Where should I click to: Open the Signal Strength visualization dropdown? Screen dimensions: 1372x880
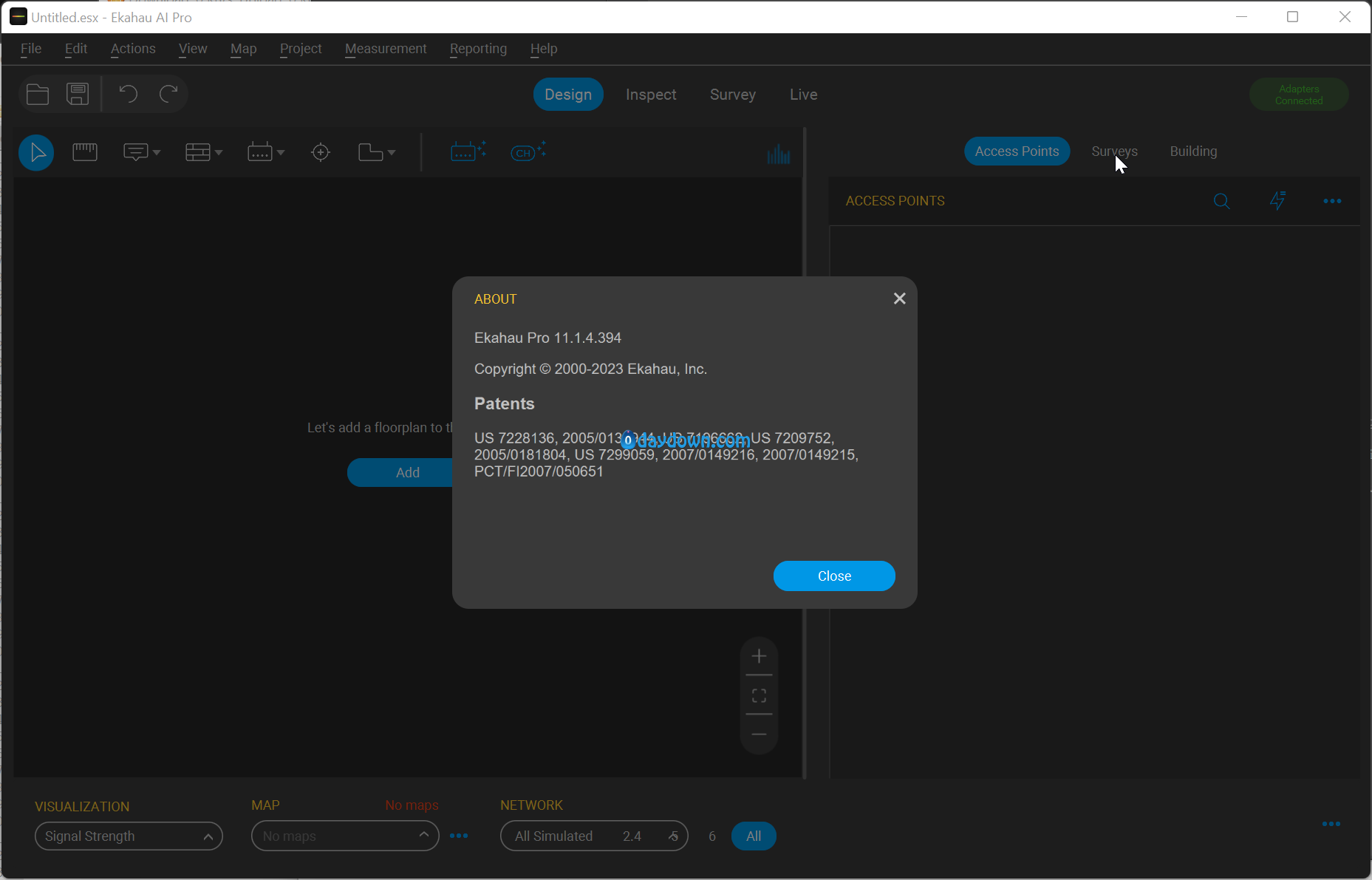(x=129, y=836)
